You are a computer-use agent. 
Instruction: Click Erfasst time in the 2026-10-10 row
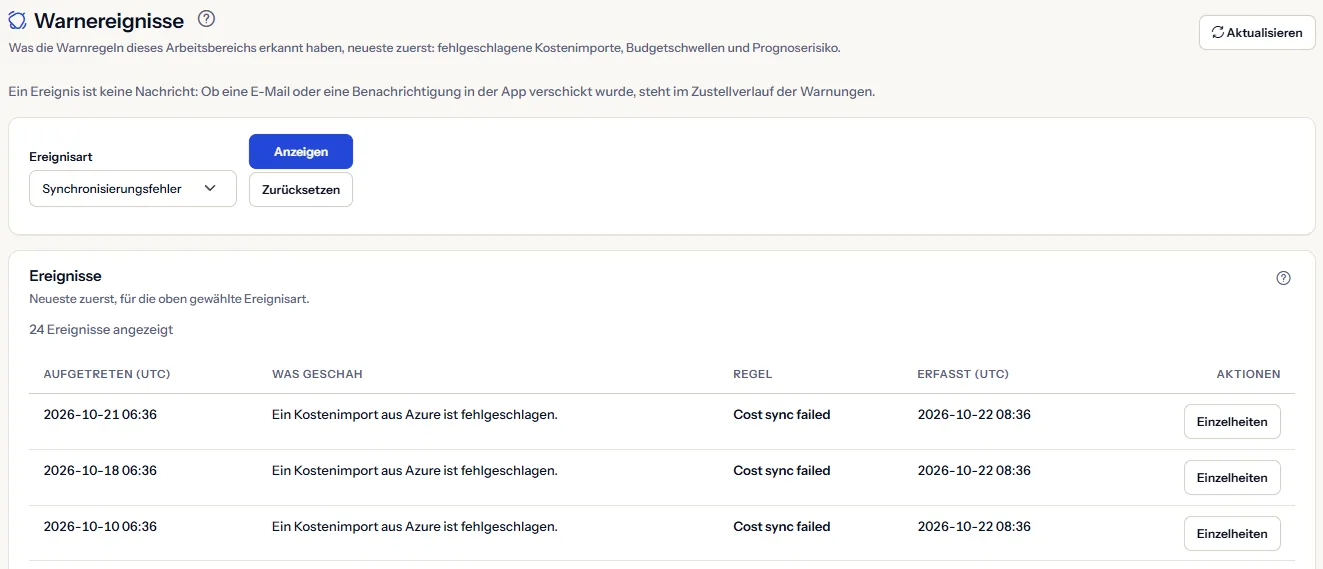[974, 526]
